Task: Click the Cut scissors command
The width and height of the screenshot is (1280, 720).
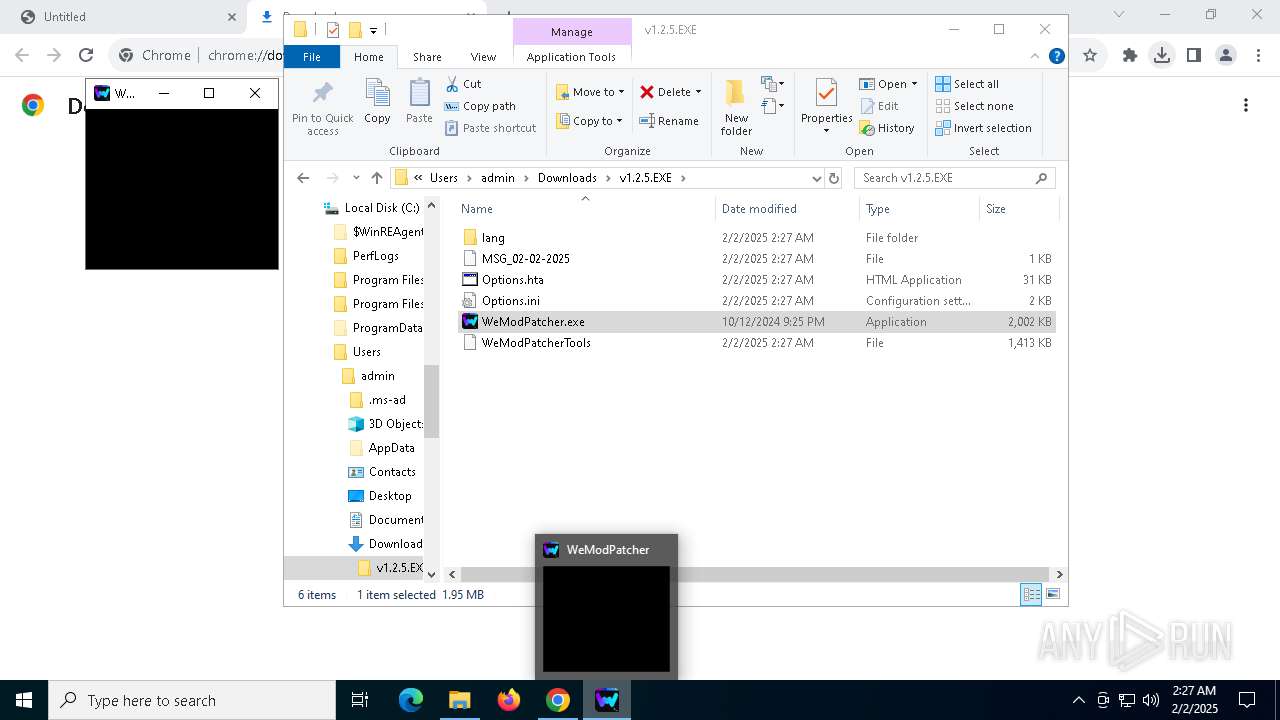Action: [x=463, y=84]
